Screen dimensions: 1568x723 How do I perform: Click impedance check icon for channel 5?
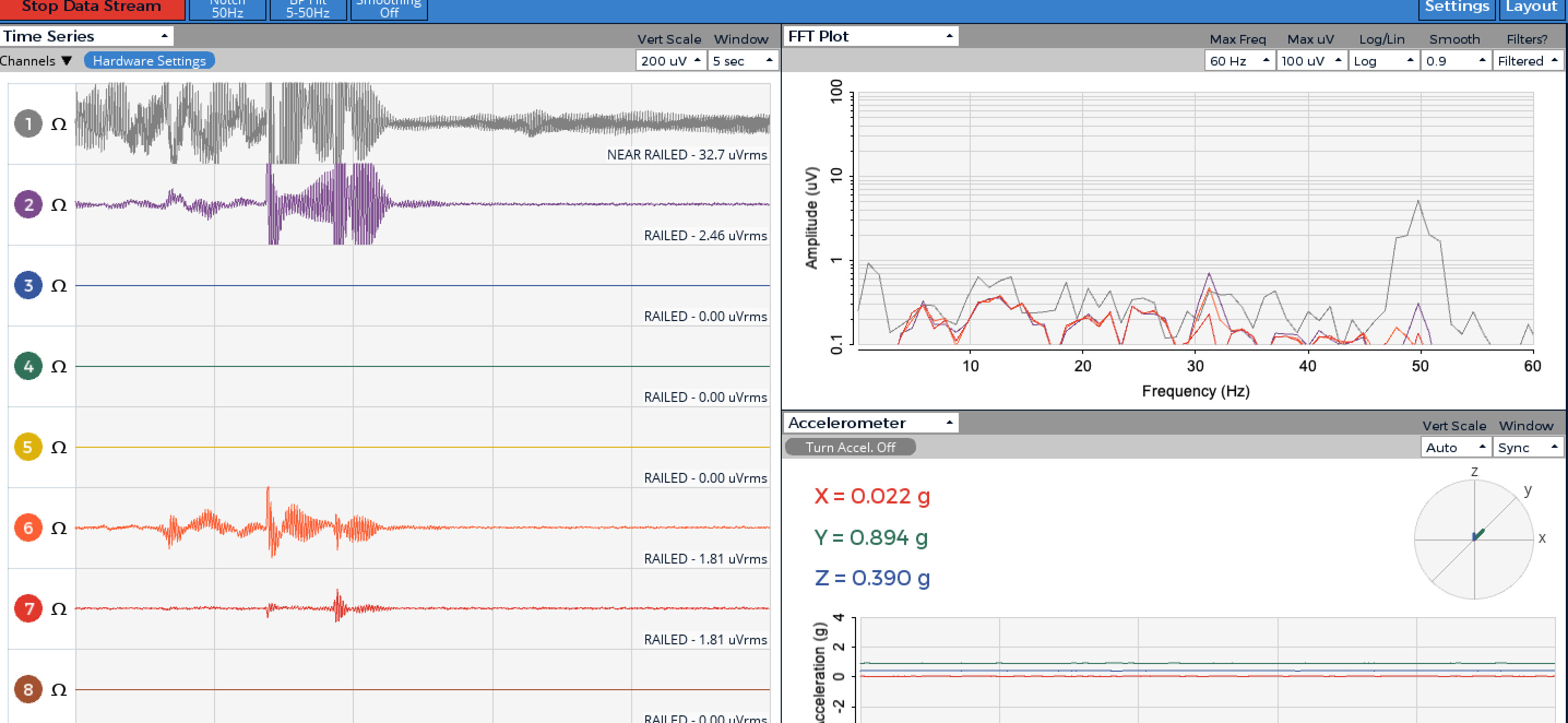tap(59, 448)
